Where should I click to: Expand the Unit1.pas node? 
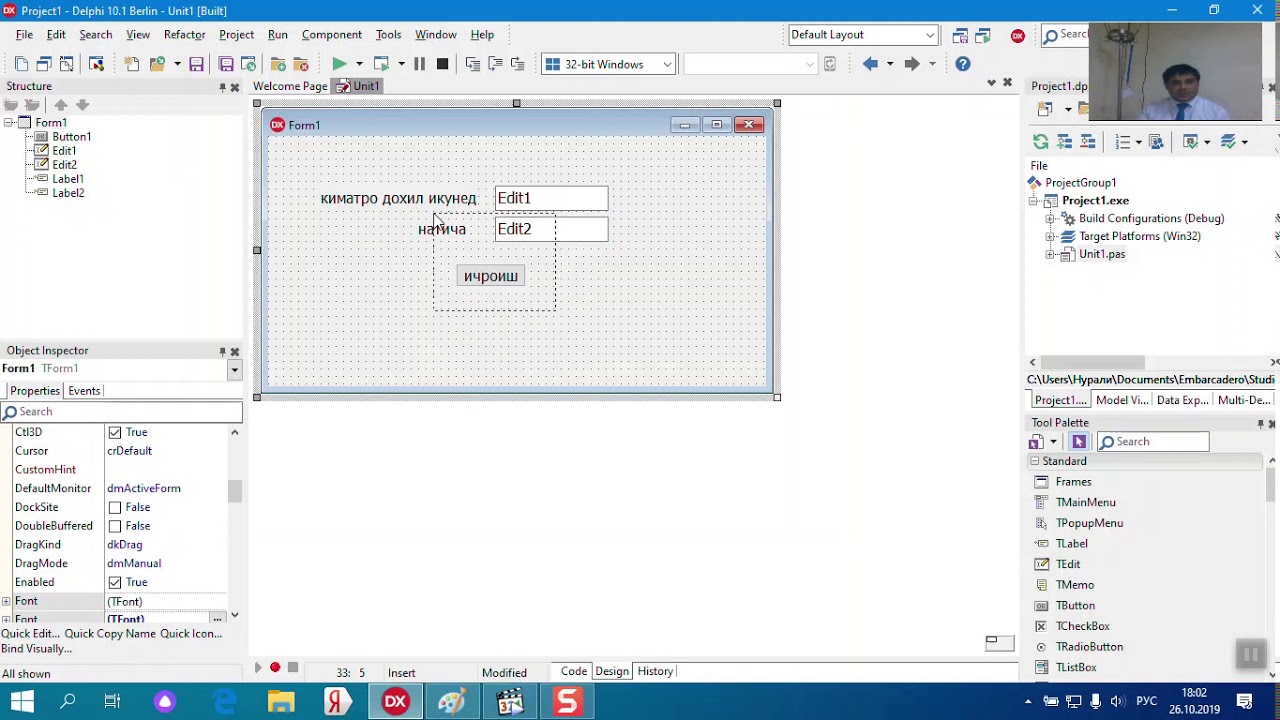[1050, 255]
